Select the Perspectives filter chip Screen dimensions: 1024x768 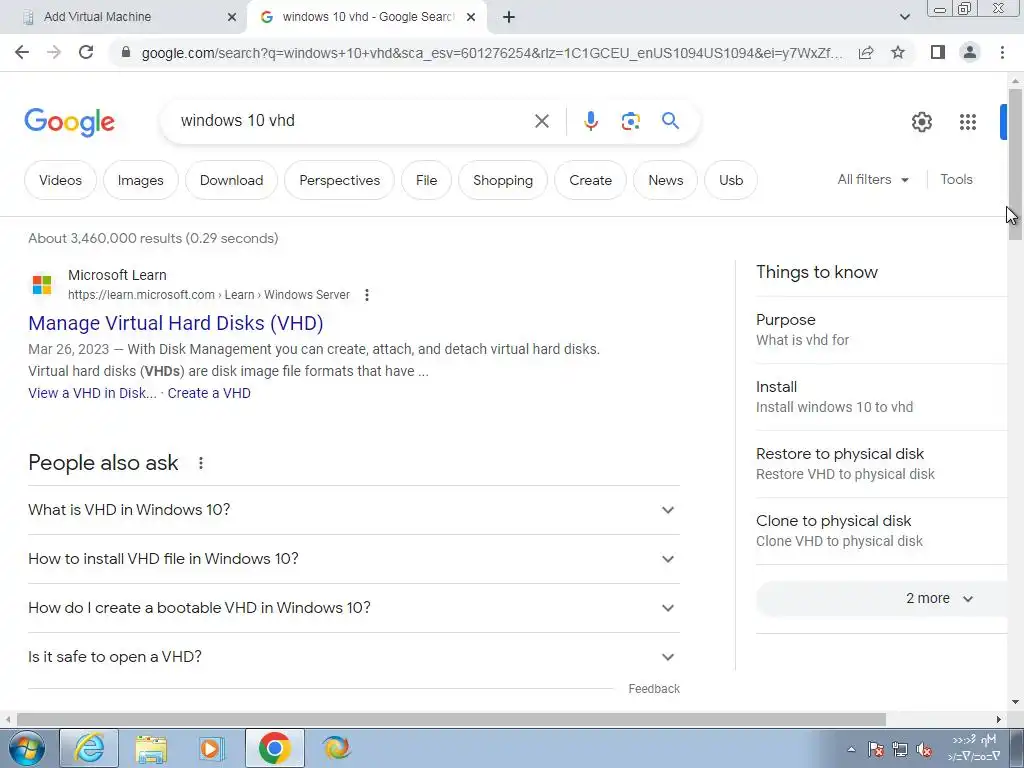click(x=340, y=180)
